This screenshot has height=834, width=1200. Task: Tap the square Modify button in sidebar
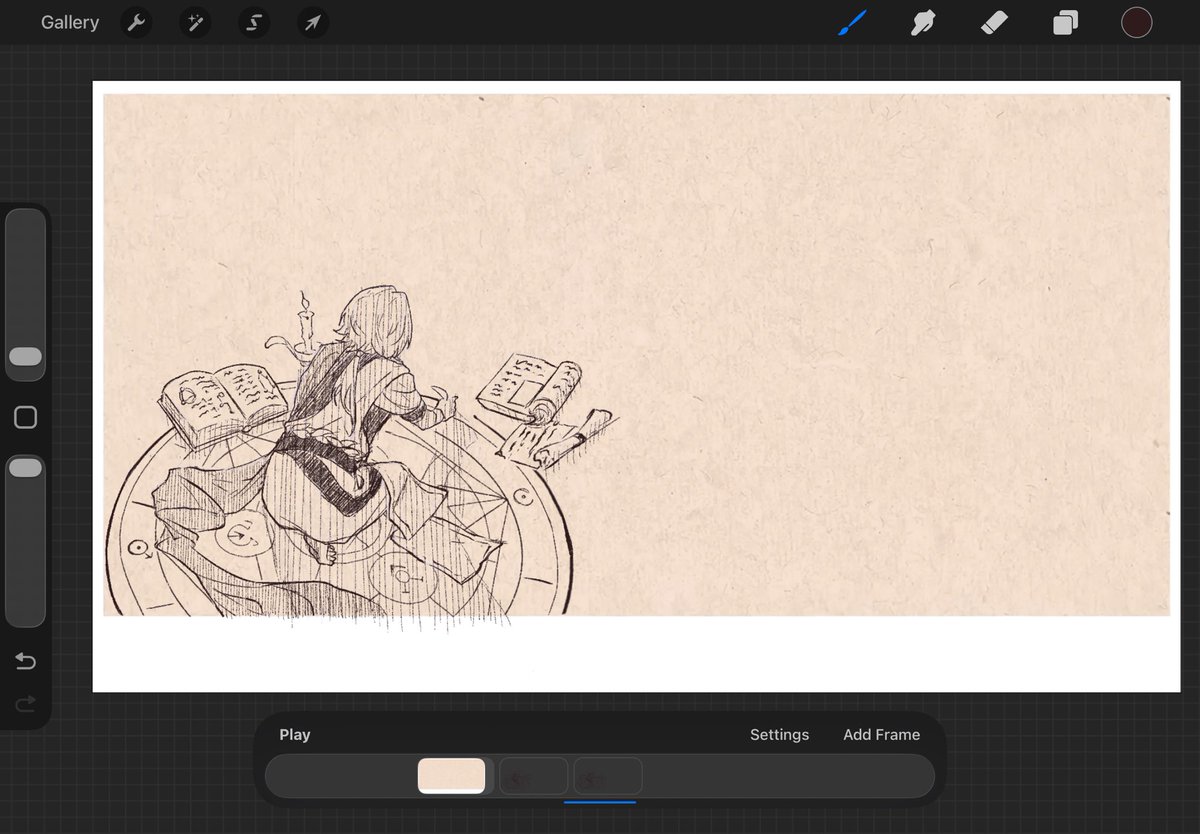click(x=26, y=417)
